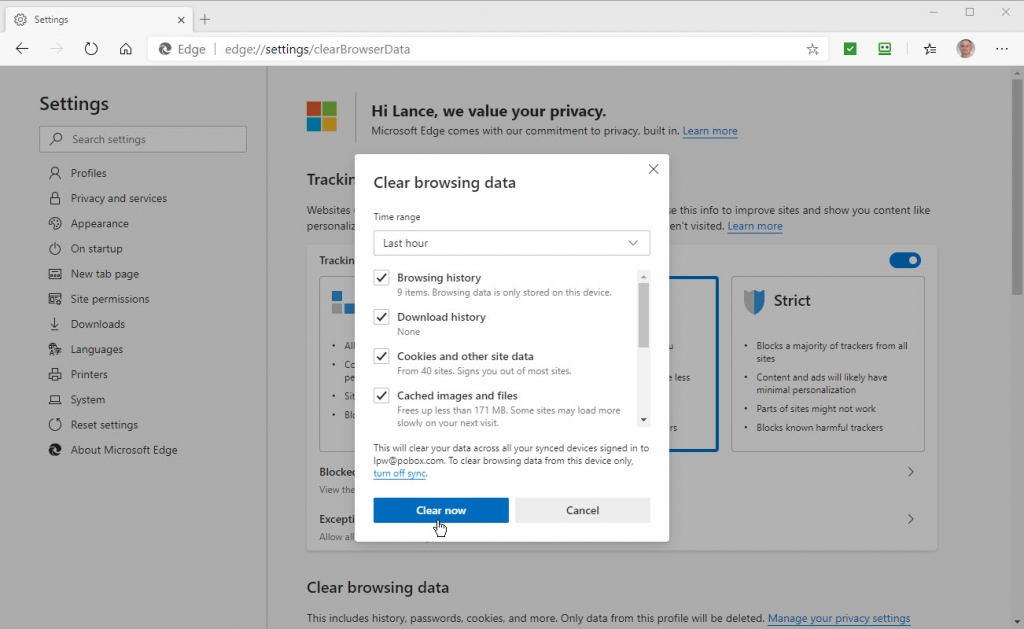Toggle off the tracking prevention switch
Screen dimensions: 1024x629
tap(905, 260)
